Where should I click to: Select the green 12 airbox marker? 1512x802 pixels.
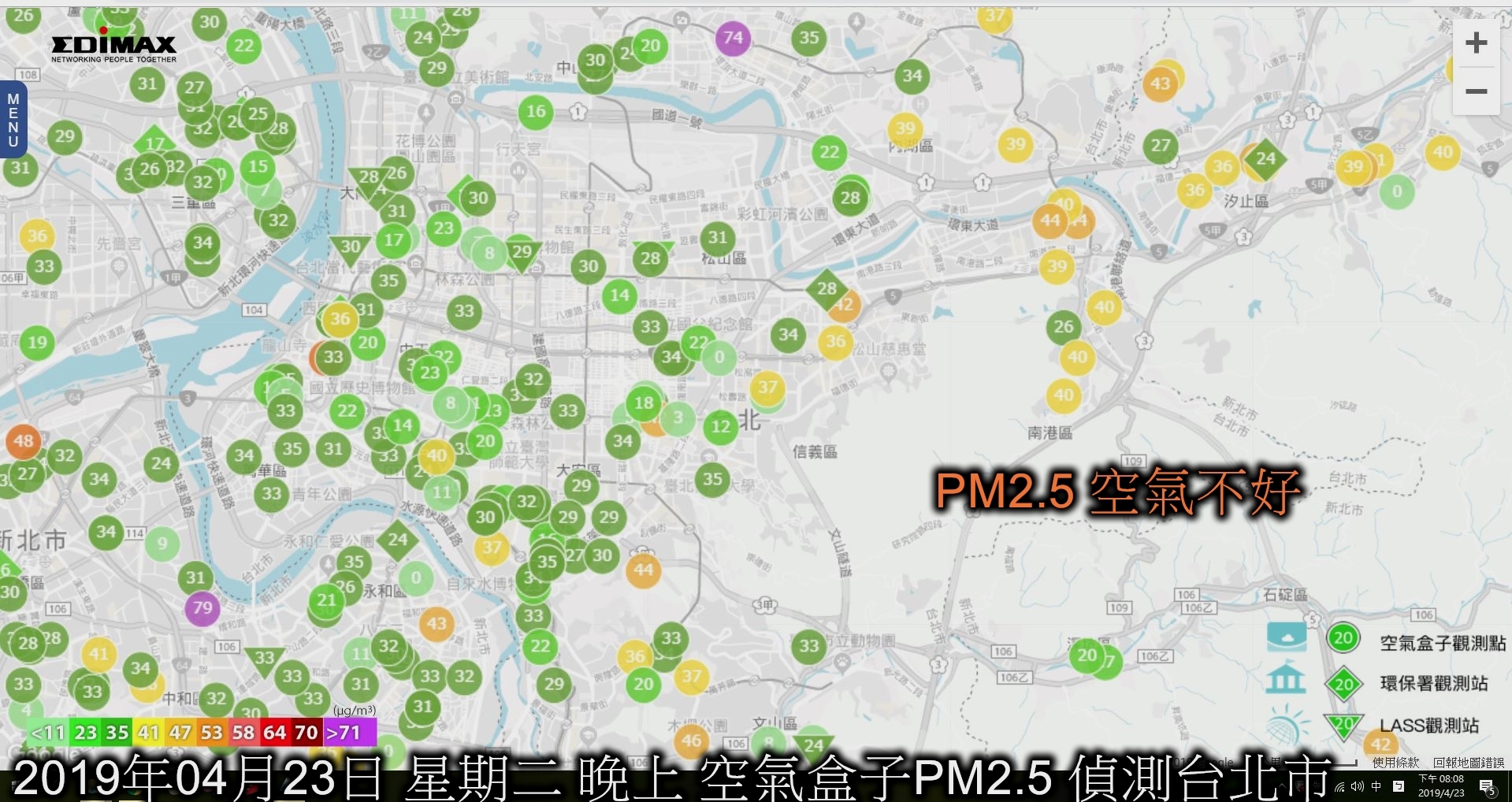point(720,427)
